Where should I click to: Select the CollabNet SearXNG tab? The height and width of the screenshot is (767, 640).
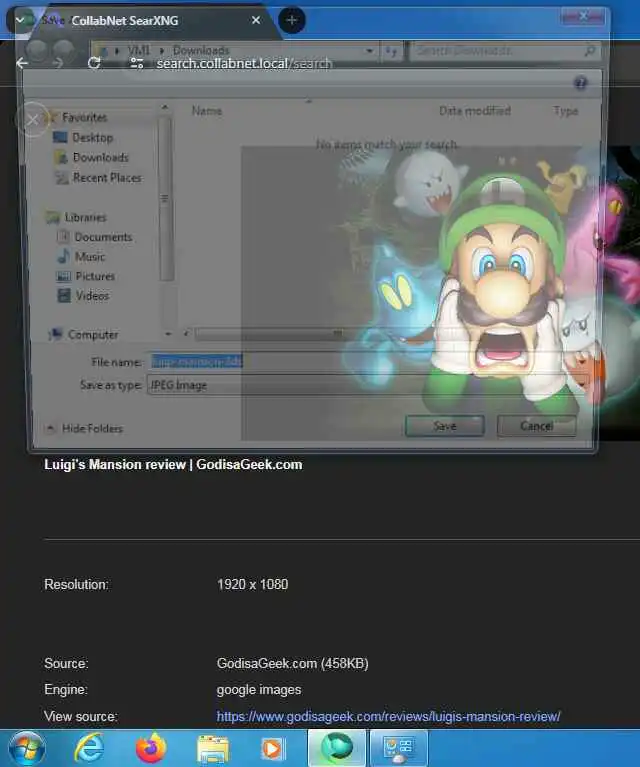(125, 21)
